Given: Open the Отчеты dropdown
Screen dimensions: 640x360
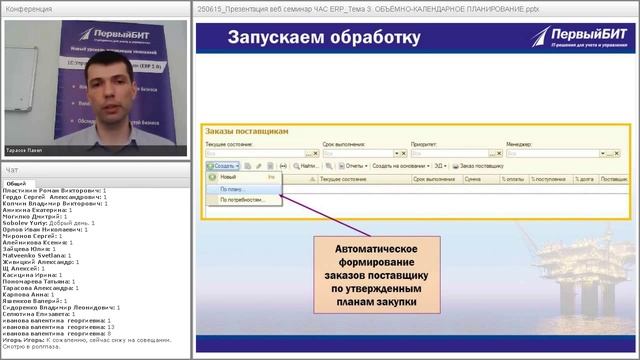Looking at the screenshot, I should [353, 166].
